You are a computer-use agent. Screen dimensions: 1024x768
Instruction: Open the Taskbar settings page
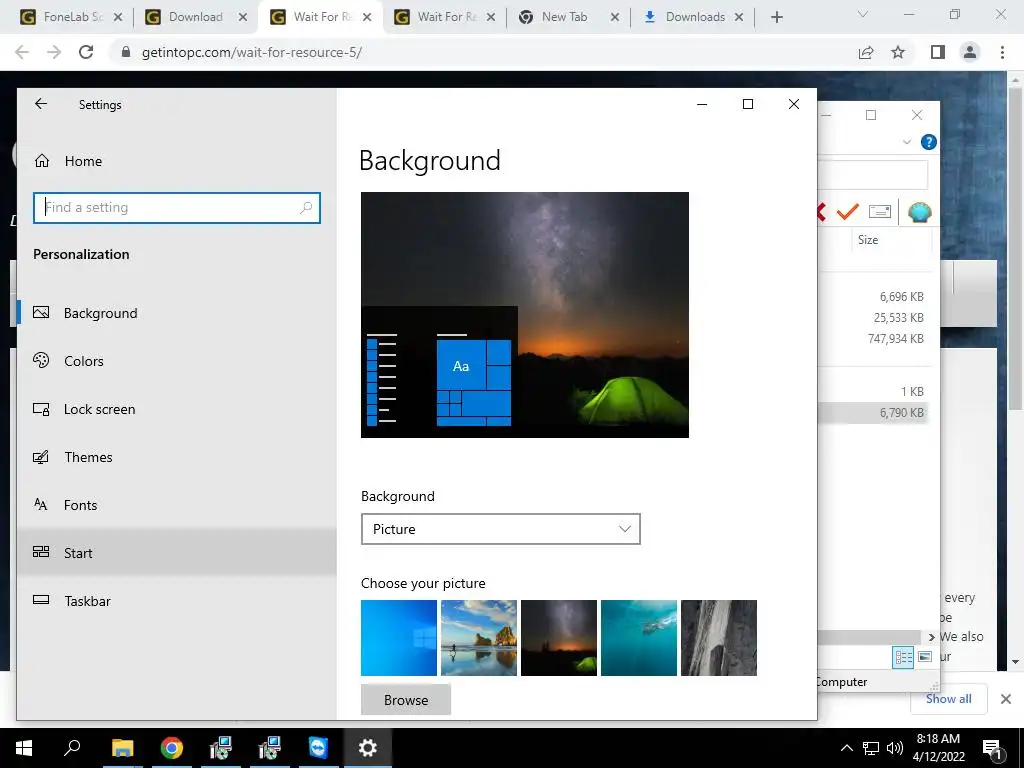click(176, 601)
